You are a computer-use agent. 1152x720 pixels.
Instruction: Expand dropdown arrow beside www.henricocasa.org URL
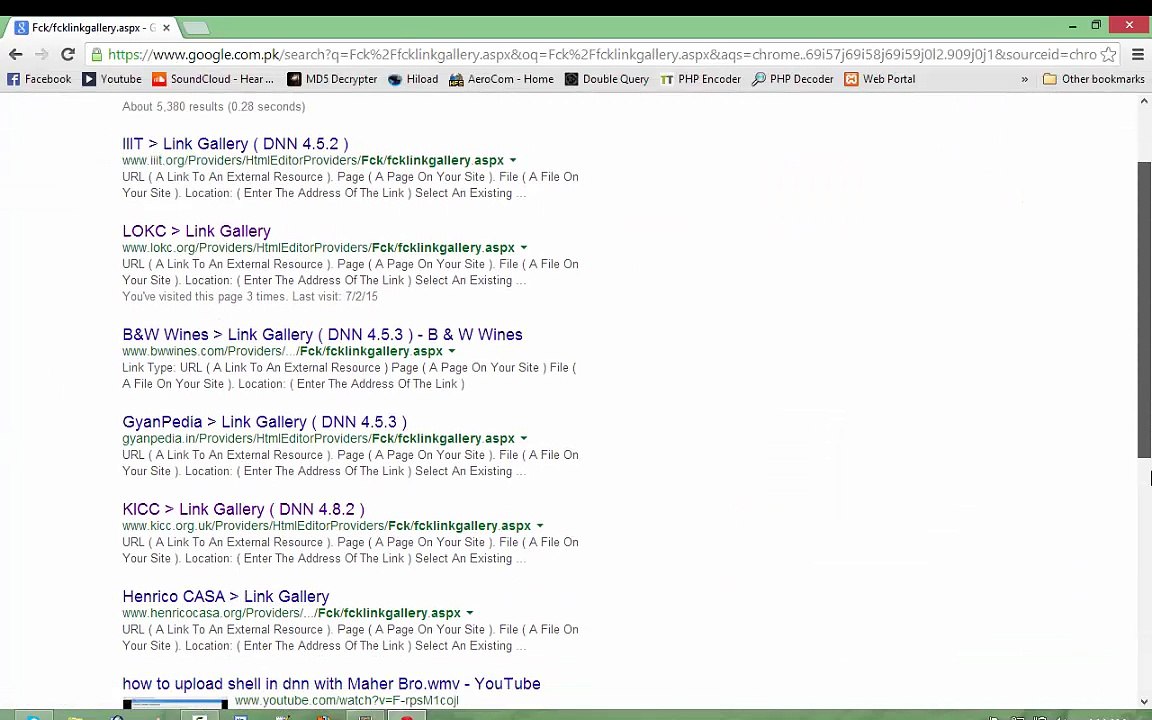(x=469, y=613)
